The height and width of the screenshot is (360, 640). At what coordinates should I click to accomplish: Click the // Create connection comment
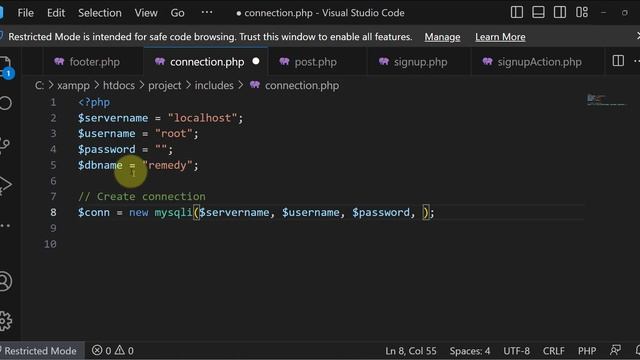point(142,196)
